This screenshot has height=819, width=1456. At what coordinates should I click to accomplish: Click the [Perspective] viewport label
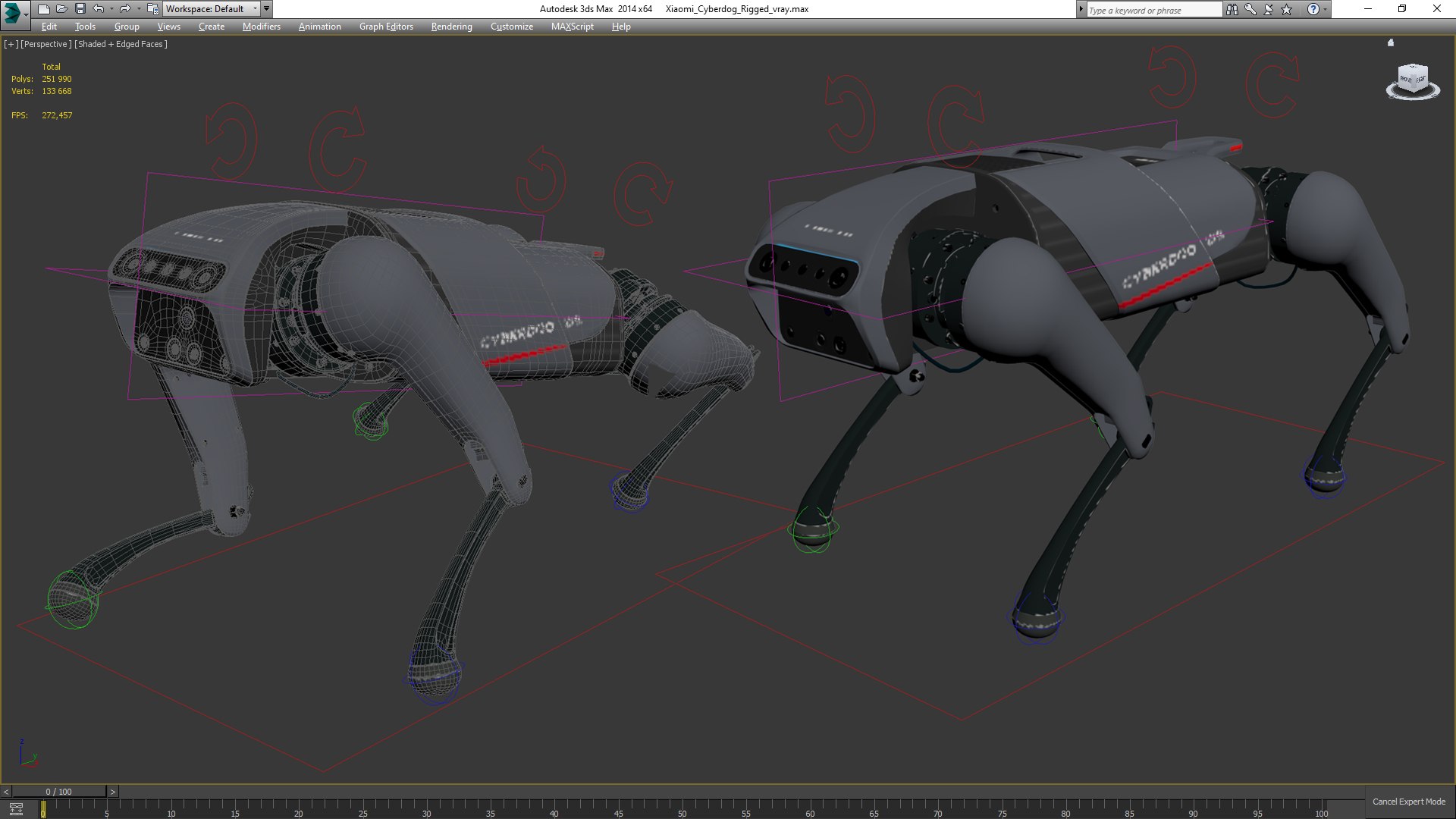pos(46,44)
